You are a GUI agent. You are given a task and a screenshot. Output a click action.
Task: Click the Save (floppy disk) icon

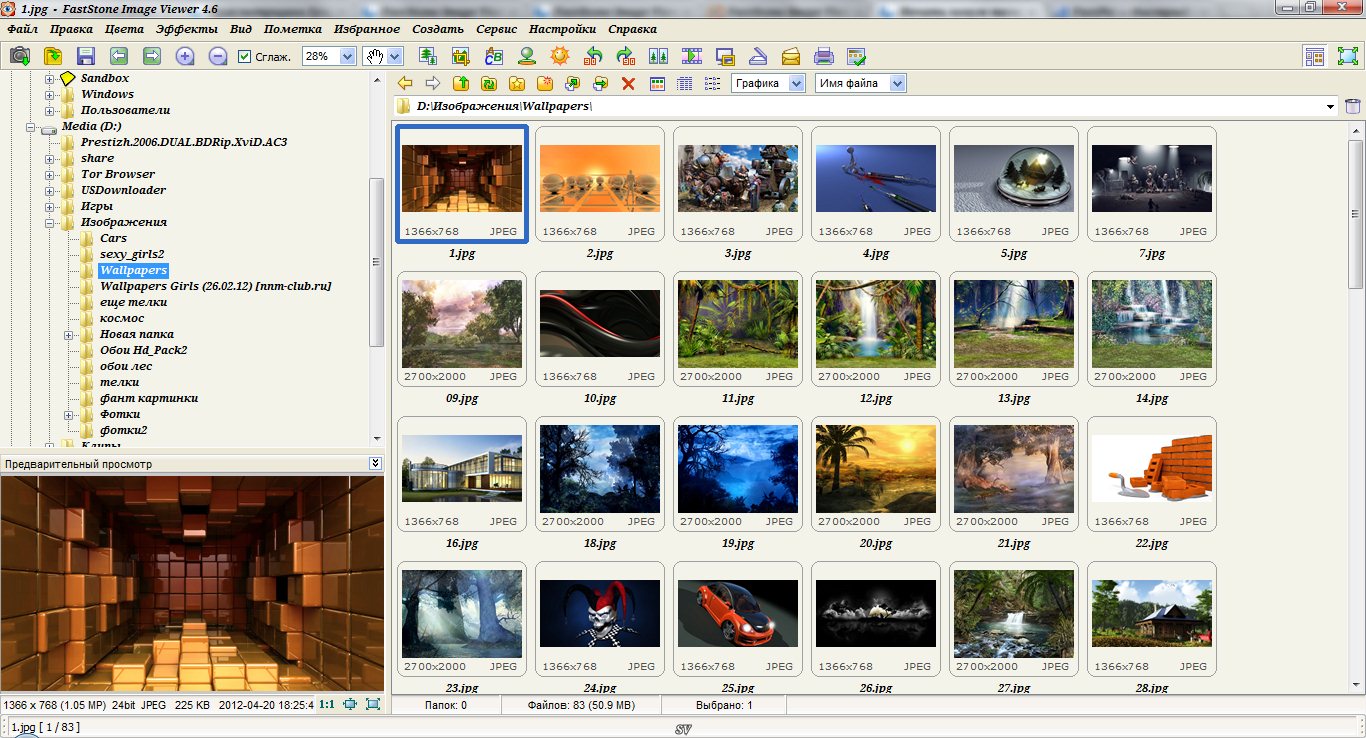pyautogui.click(x=86, y=57)
